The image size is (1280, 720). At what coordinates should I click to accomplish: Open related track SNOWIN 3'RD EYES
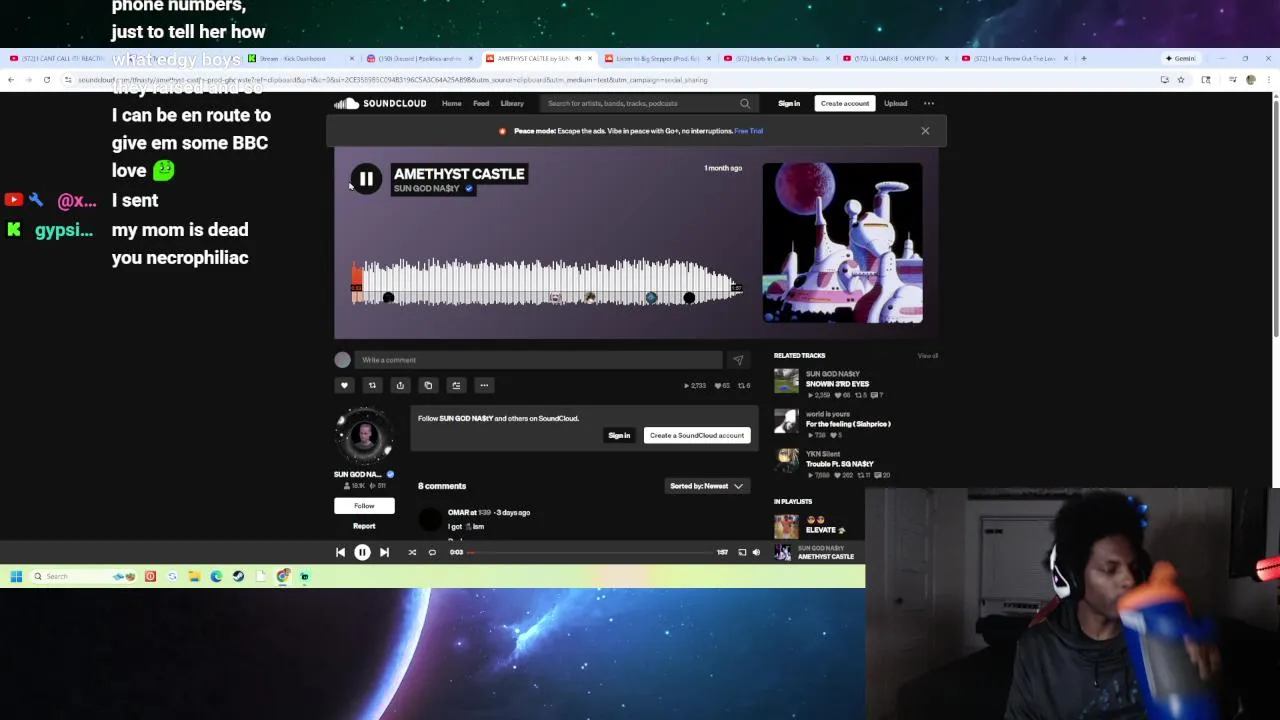pyautogui.click(x=838, y=384)
